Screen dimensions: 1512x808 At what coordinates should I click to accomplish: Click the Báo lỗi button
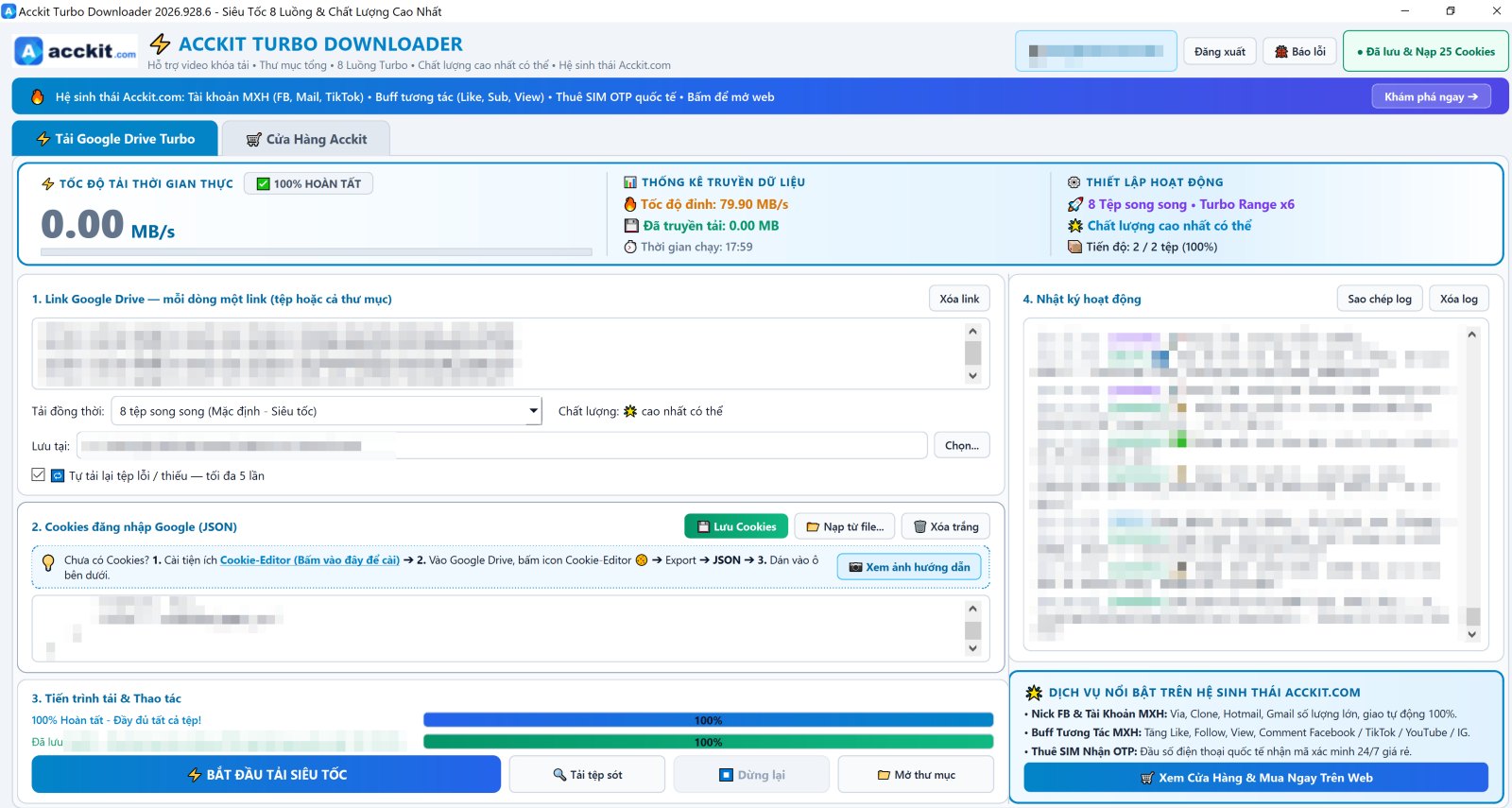click(1299, 51)
